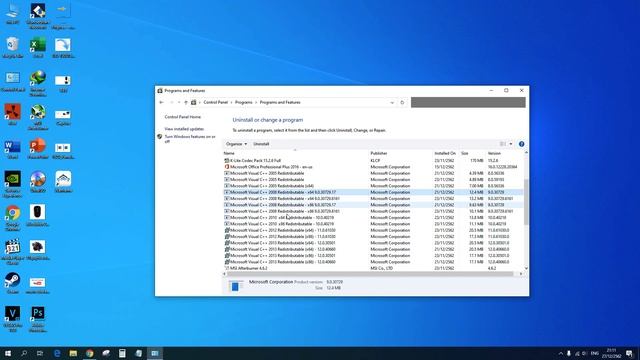
Task: Select Microsoft Office Professional Plus 2016 entry
Action: pyautogui.click(x=373, y=167)
